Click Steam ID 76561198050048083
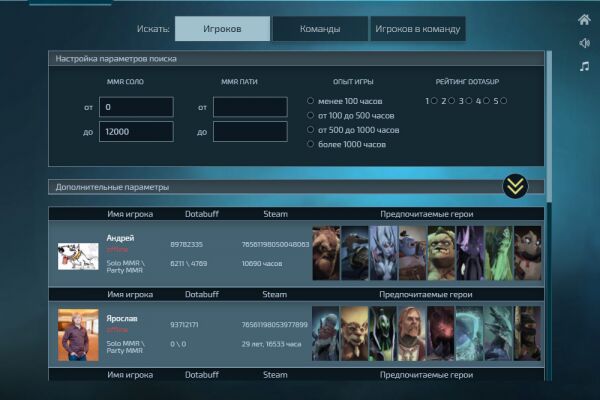Viewport: 600px width, 400px height. (275, 244)
